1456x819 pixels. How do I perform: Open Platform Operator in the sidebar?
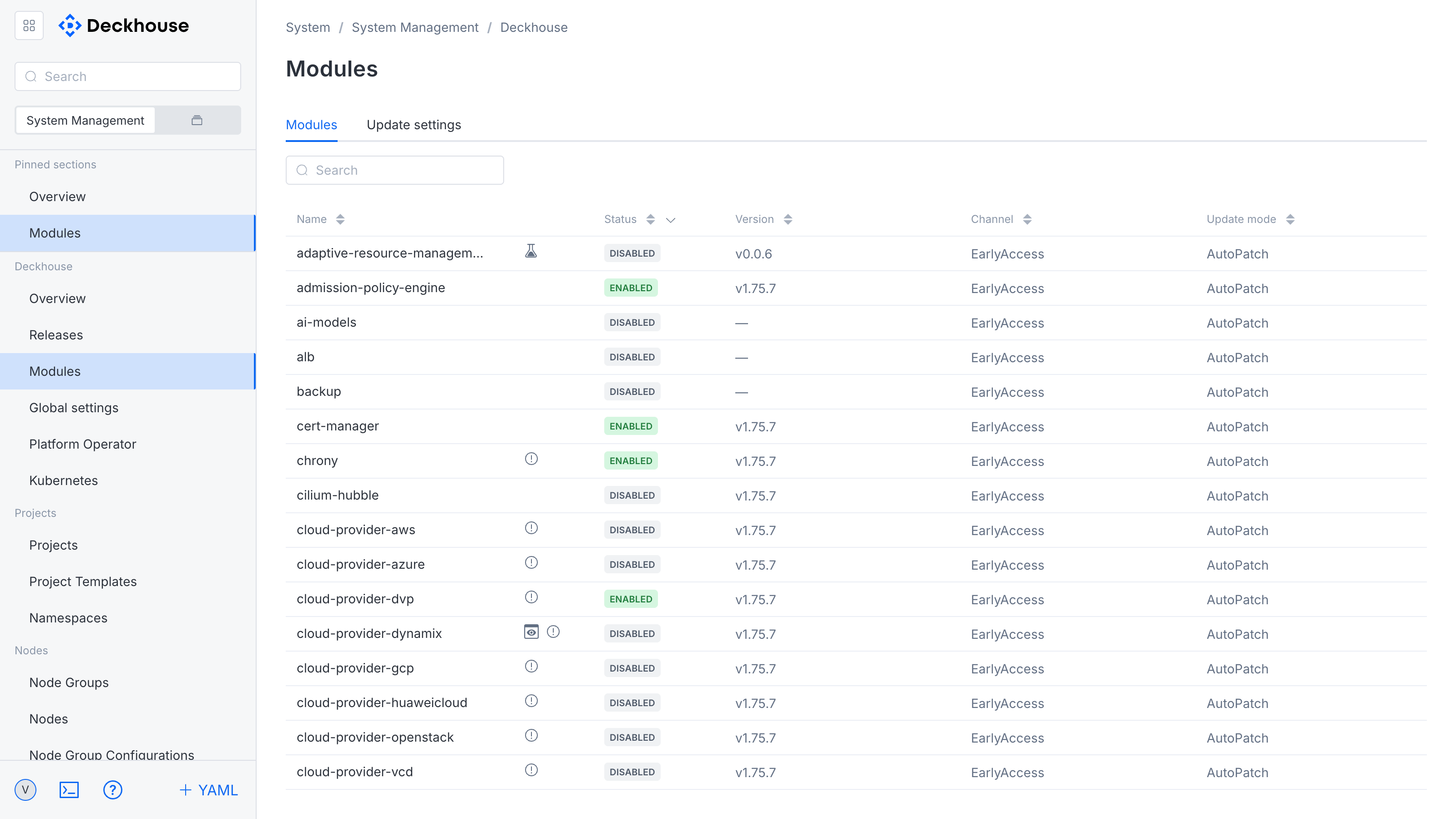coord(128,444)
